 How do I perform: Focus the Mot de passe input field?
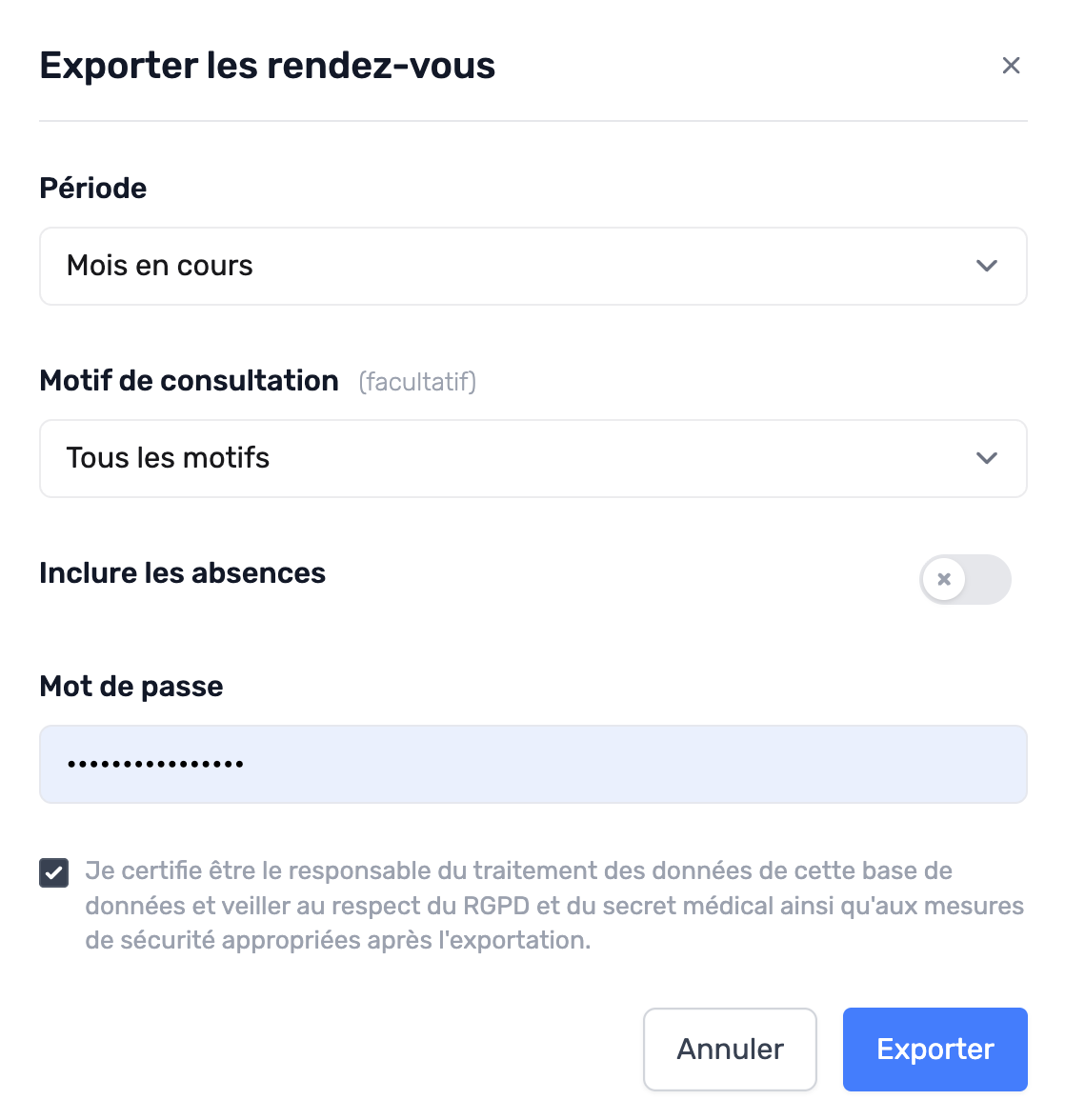click(x=532, y=764)
